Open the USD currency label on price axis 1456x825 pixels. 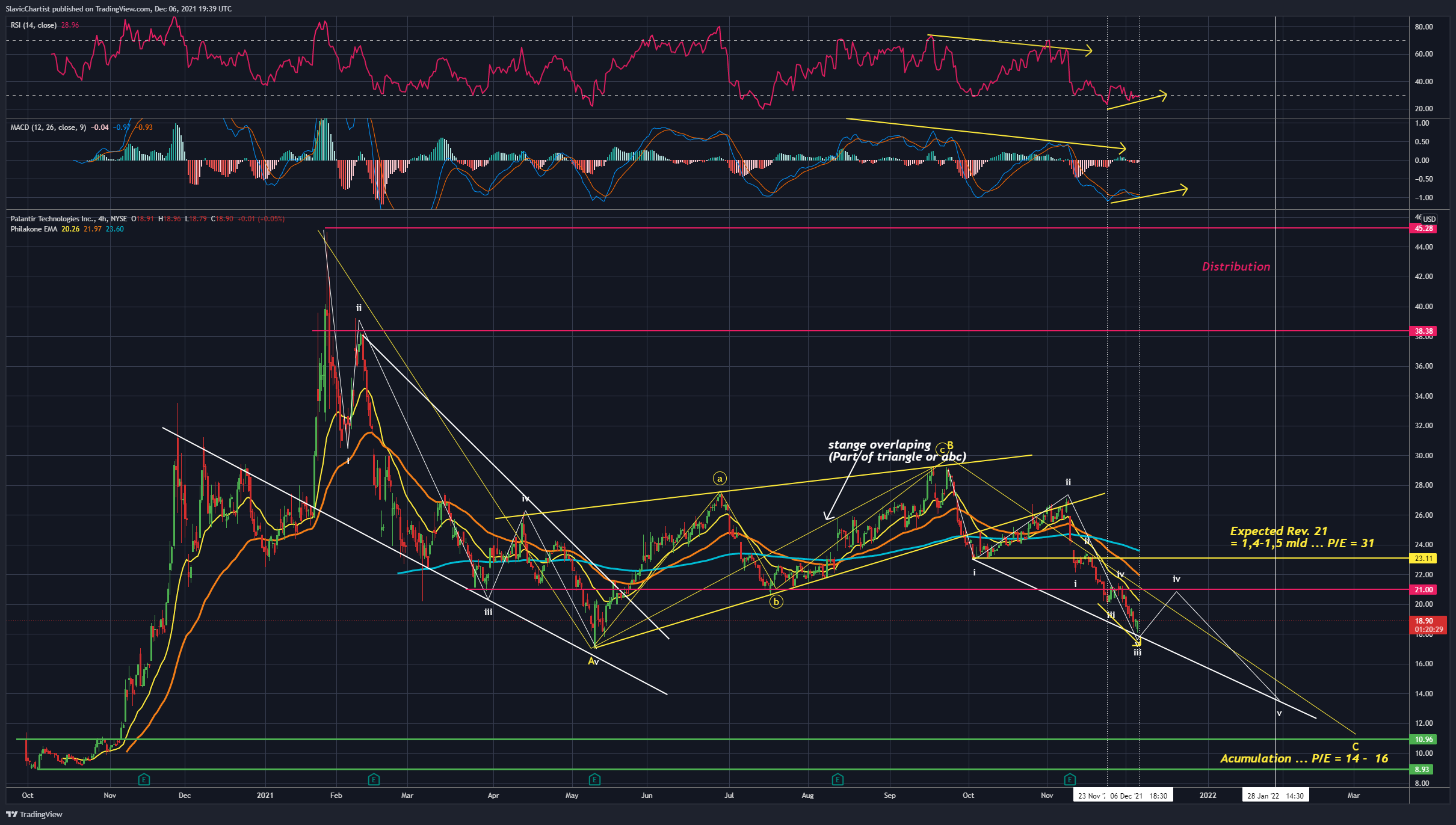pyautogui.click(x=1429, y=219)
